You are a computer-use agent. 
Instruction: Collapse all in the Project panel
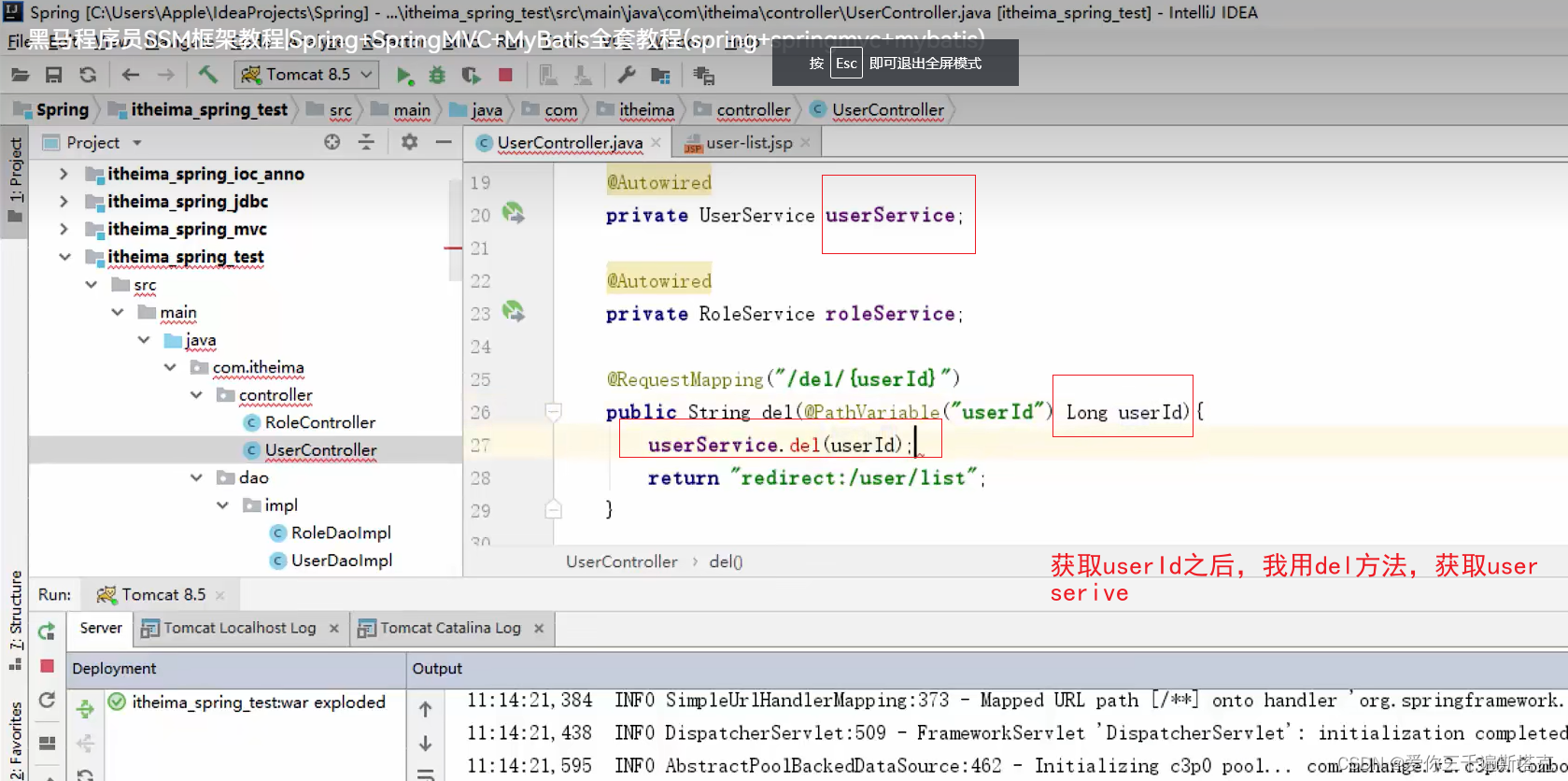point(366,142)
